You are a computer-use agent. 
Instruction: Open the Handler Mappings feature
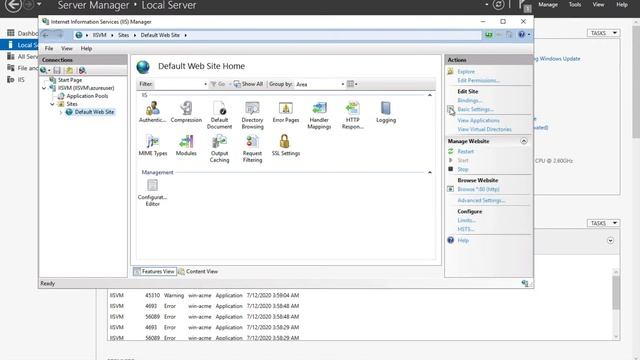[319, 116]
